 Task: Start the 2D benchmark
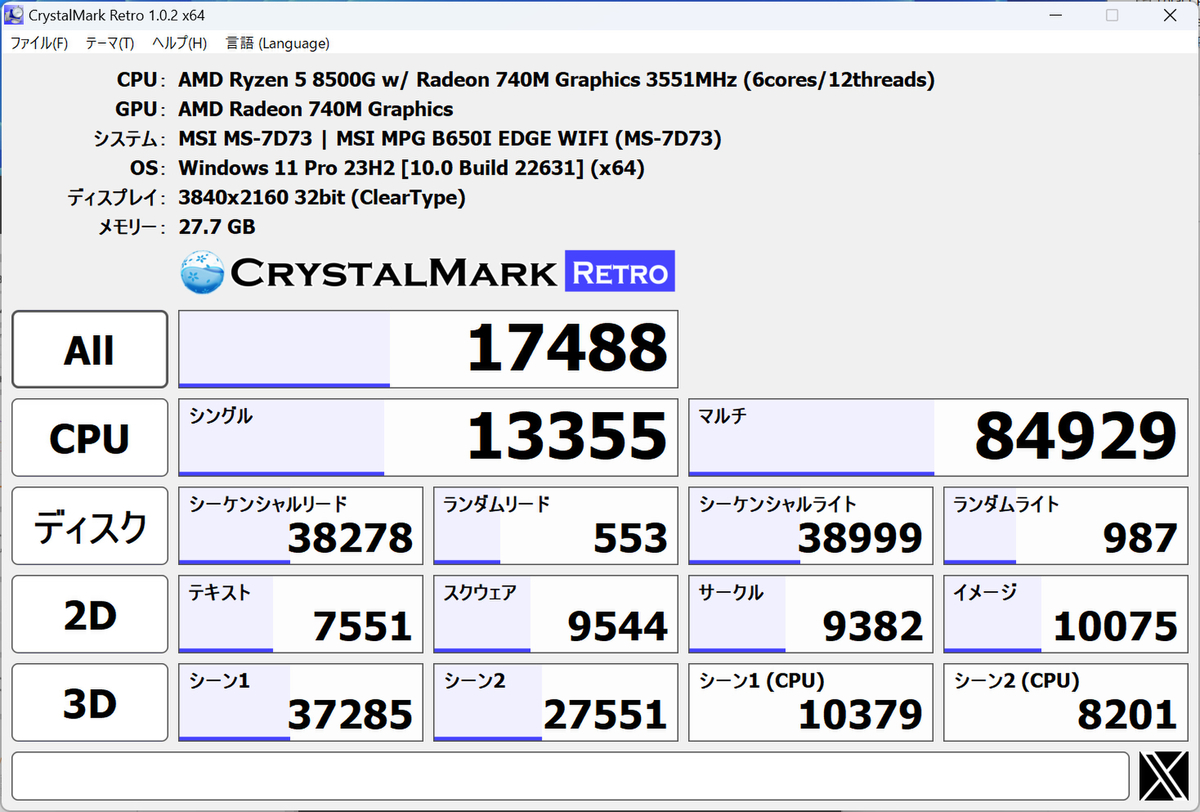click(x=89, y=613)
